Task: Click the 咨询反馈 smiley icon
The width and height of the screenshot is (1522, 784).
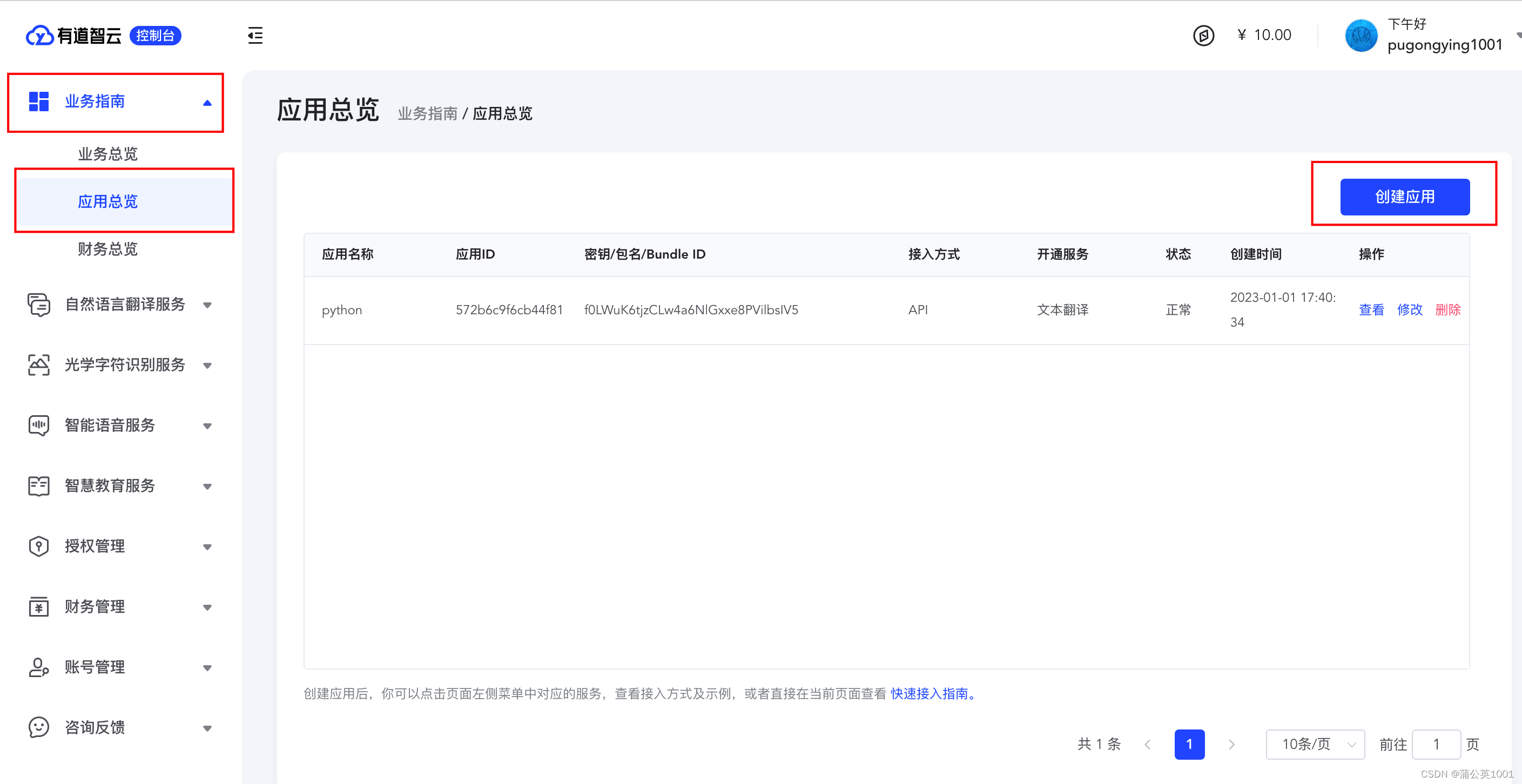Action: point(39,727)
